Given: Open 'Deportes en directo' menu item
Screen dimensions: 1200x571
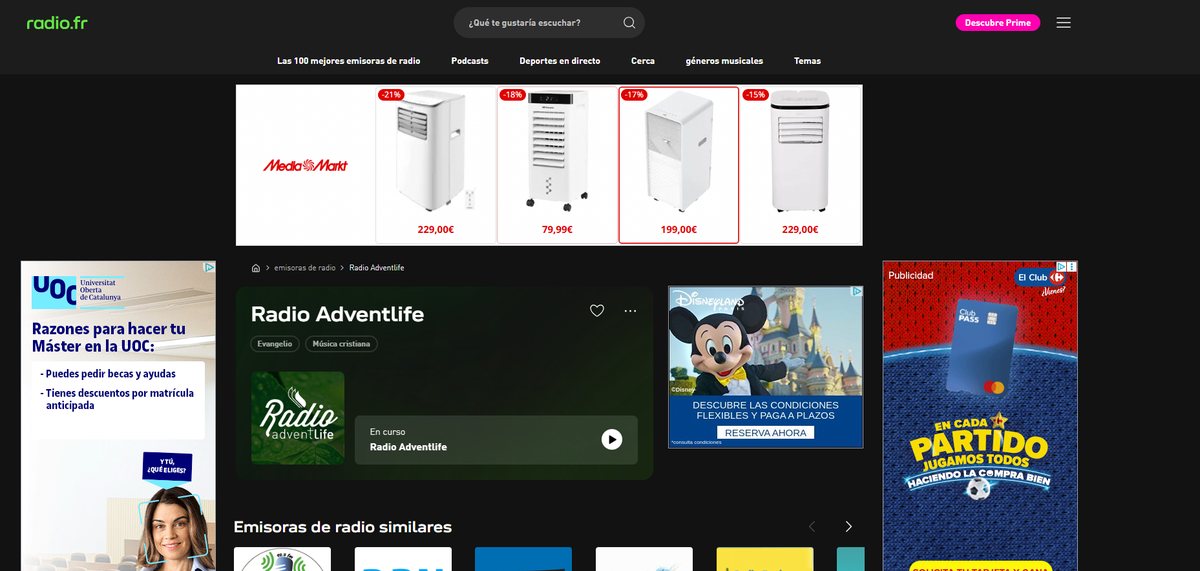Looking at the screenshot, I should click(560, 61).
